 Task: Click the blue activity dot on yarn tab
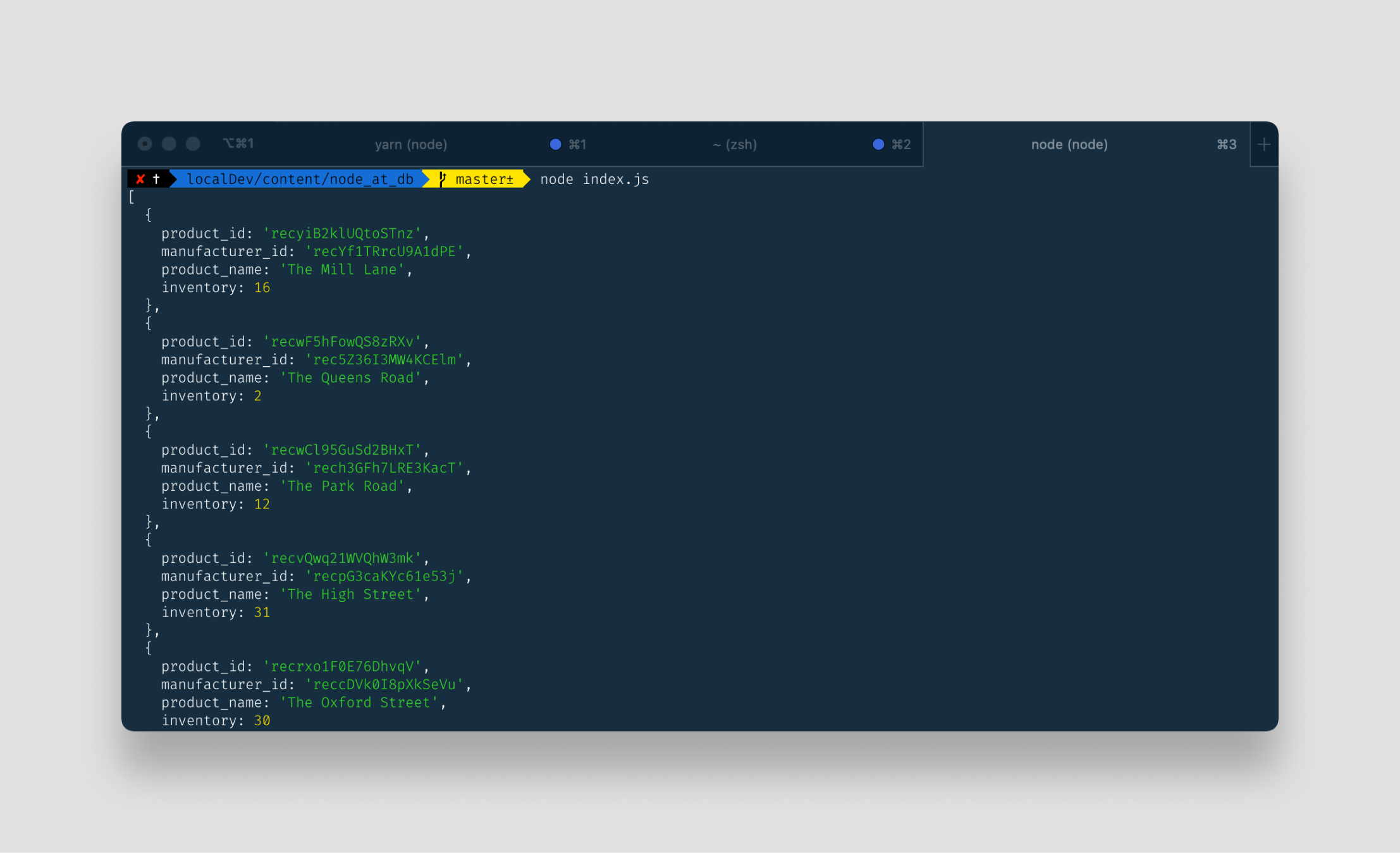(x=555, y=144)
